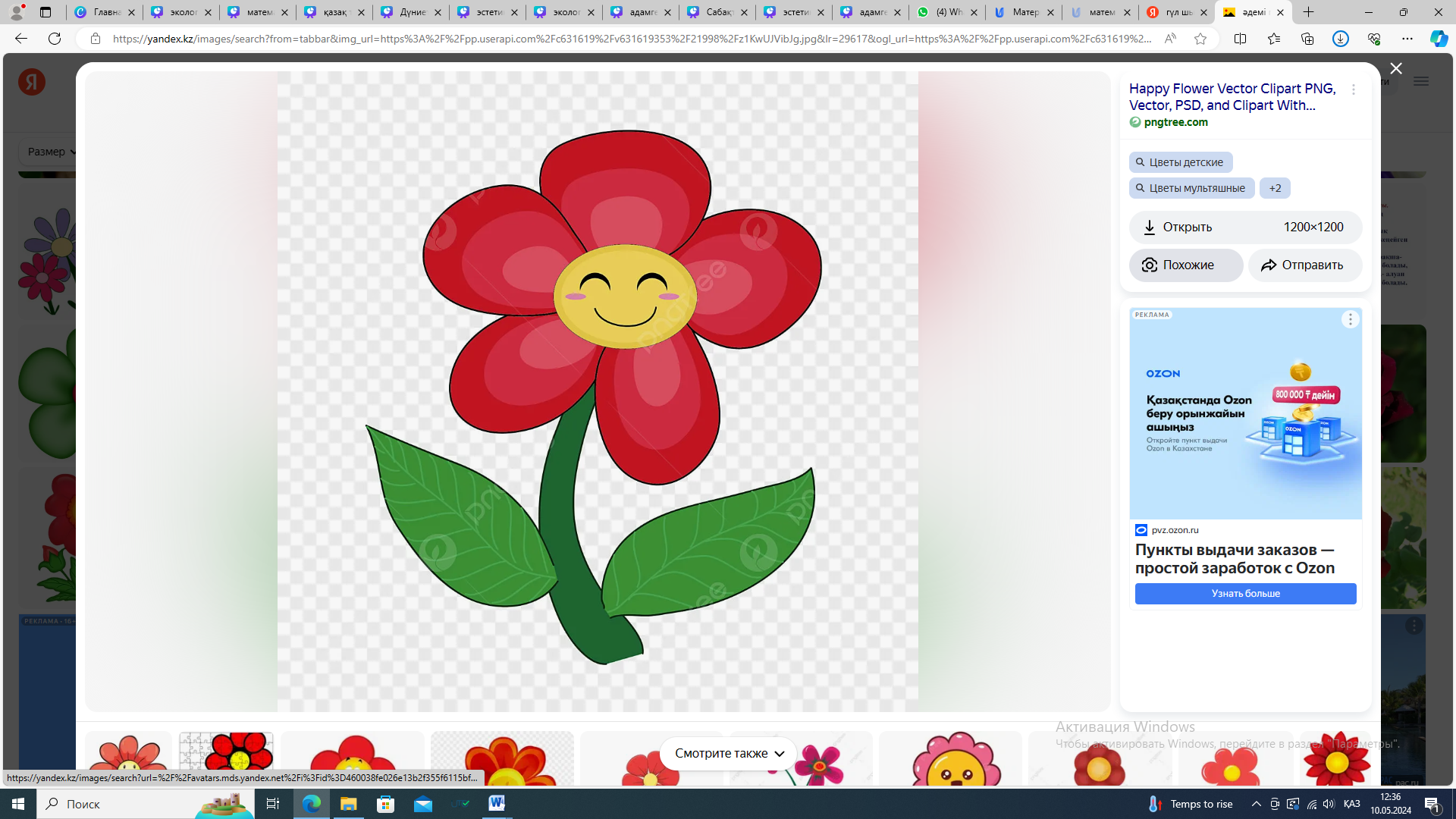The height and width of the screenshot is (819, 1456).
Task: Expand the +2 more tags chip
Action: [x=1275, y=188]
